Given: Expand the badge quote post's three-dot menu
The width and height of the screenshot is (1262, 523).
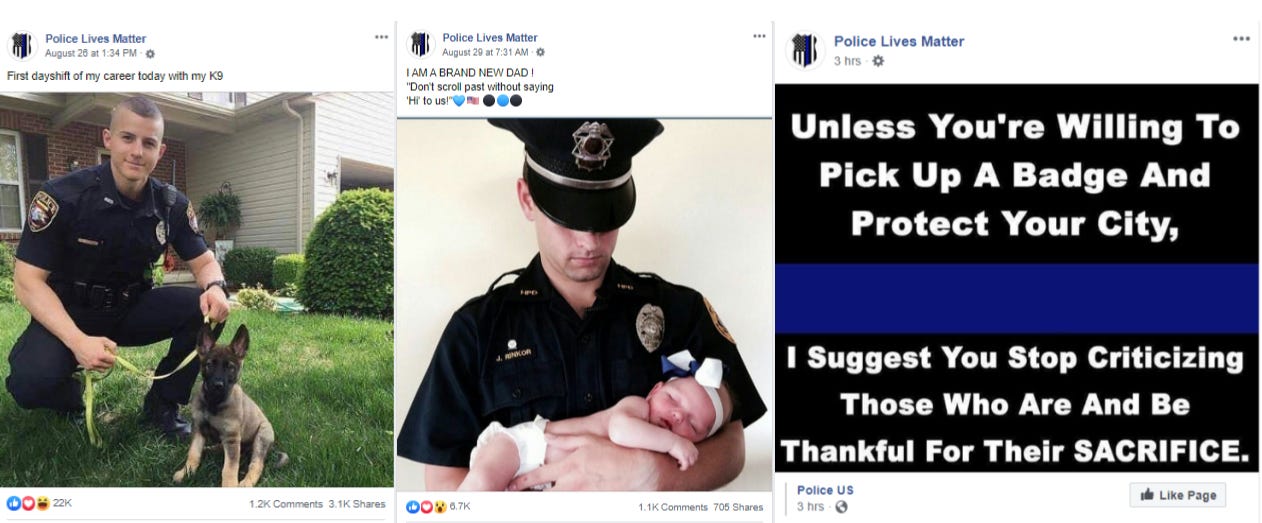Looking at the screenshot, I should 1241,39.
